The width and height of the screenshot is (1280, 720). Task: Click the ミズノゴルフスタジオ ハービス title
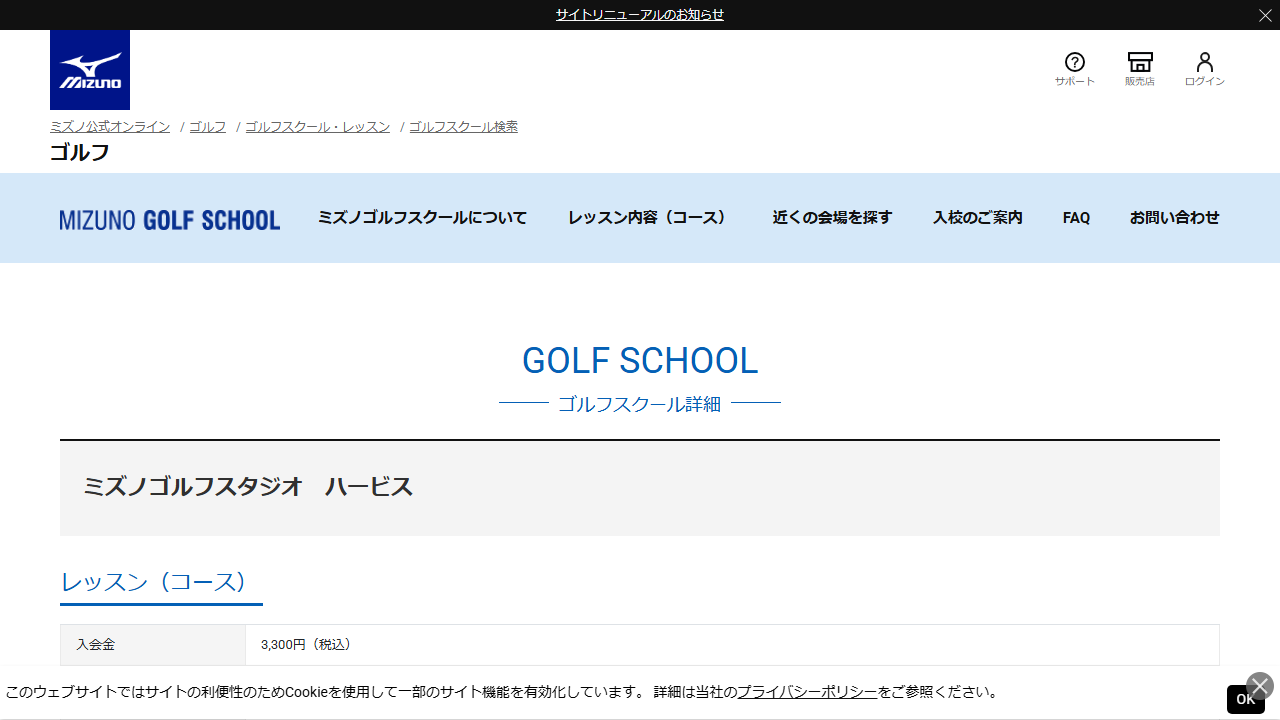coord(248,487)
